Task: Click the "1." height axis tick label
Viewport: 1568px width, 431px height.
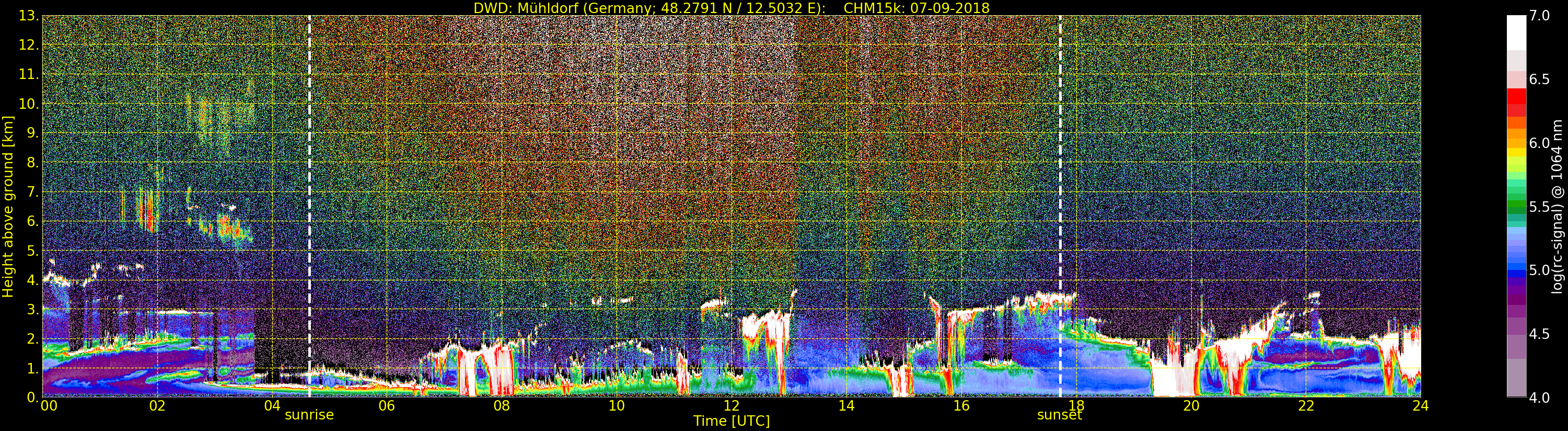Action: click(x=32, y=368)
